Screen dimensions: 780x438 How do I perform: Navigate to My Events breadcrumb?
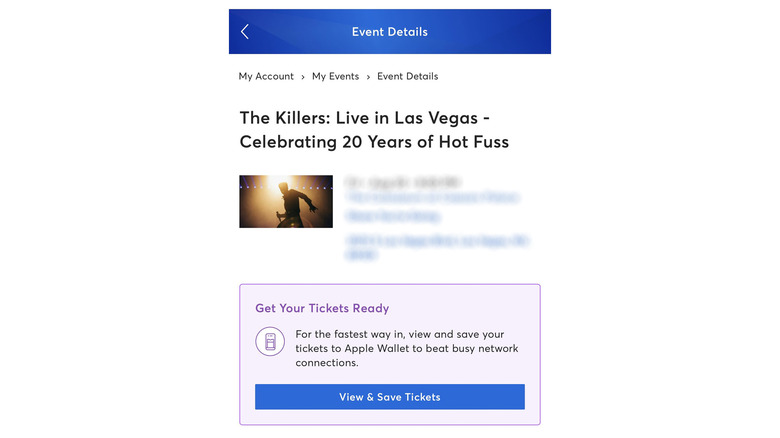tap(335, 76)
